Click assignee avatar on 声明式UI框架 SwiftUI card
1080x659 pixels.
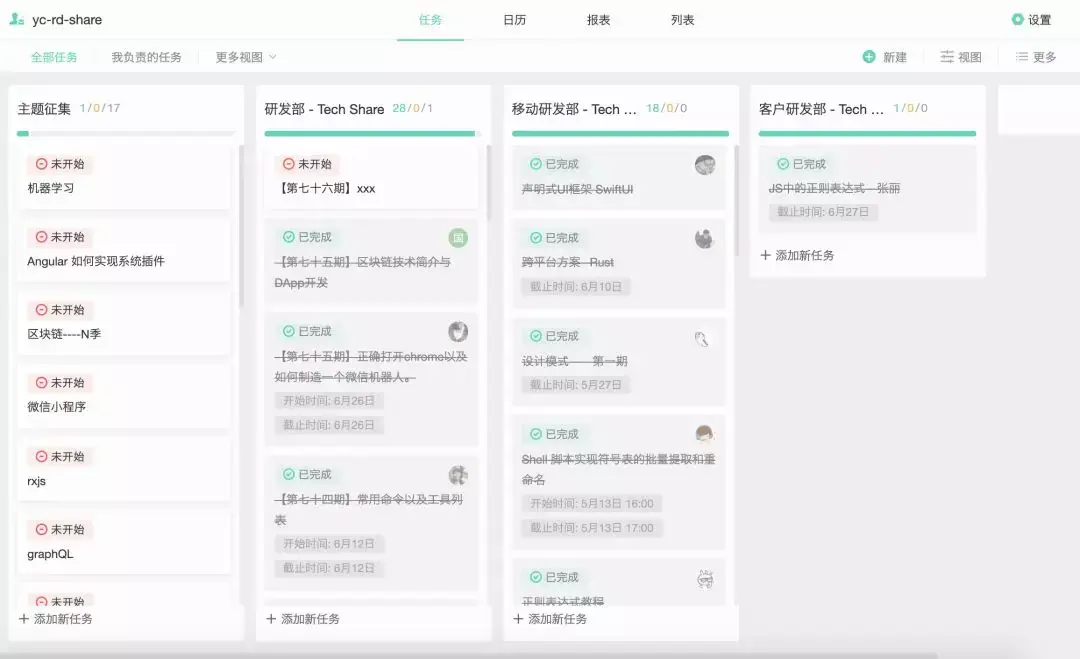click(x=705, y=165)
